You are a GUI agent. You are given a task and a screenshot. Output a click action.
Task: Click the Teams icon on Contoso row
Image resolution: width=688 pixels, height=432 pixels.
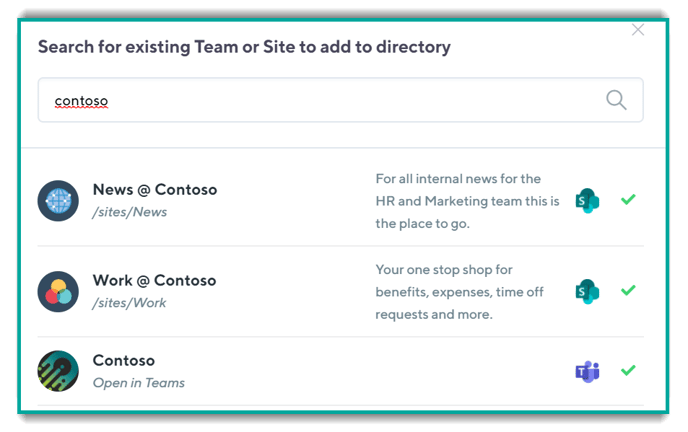pos(586,371)
